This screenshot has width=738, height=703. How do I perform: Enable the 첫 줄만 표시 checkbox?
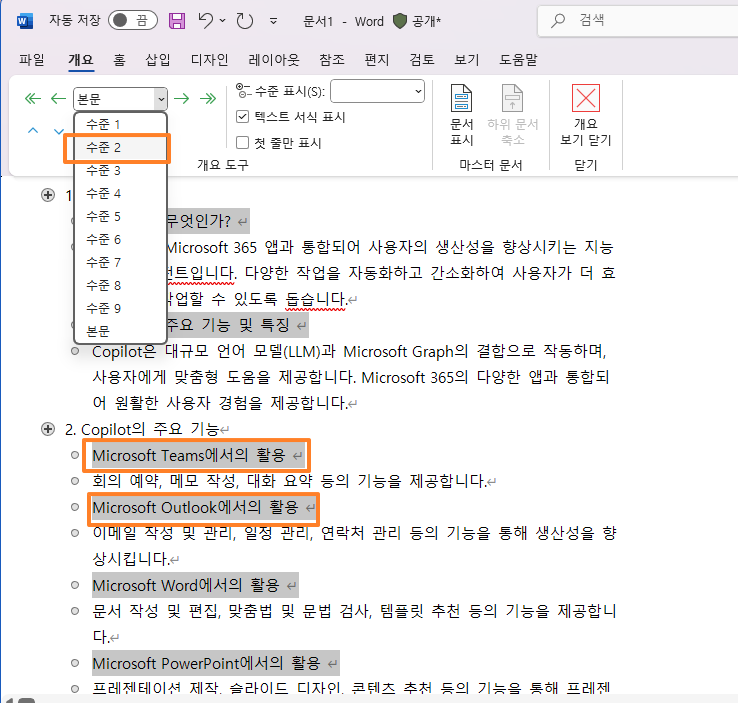tap(242, 143)
